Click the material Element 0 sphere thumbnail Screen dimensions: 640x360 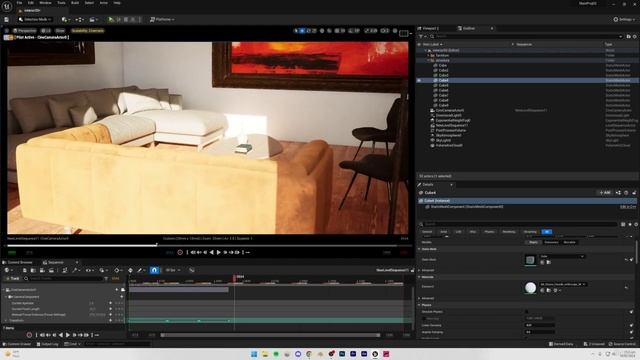[530, 288]
